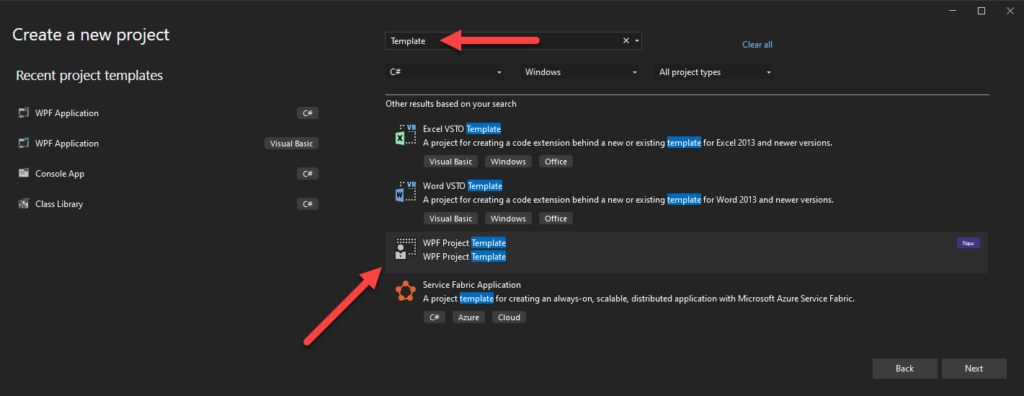Choose the WPF Project Template icon
The height and width of the screenshot is (396, 1024).
click(x=406, y=249)
